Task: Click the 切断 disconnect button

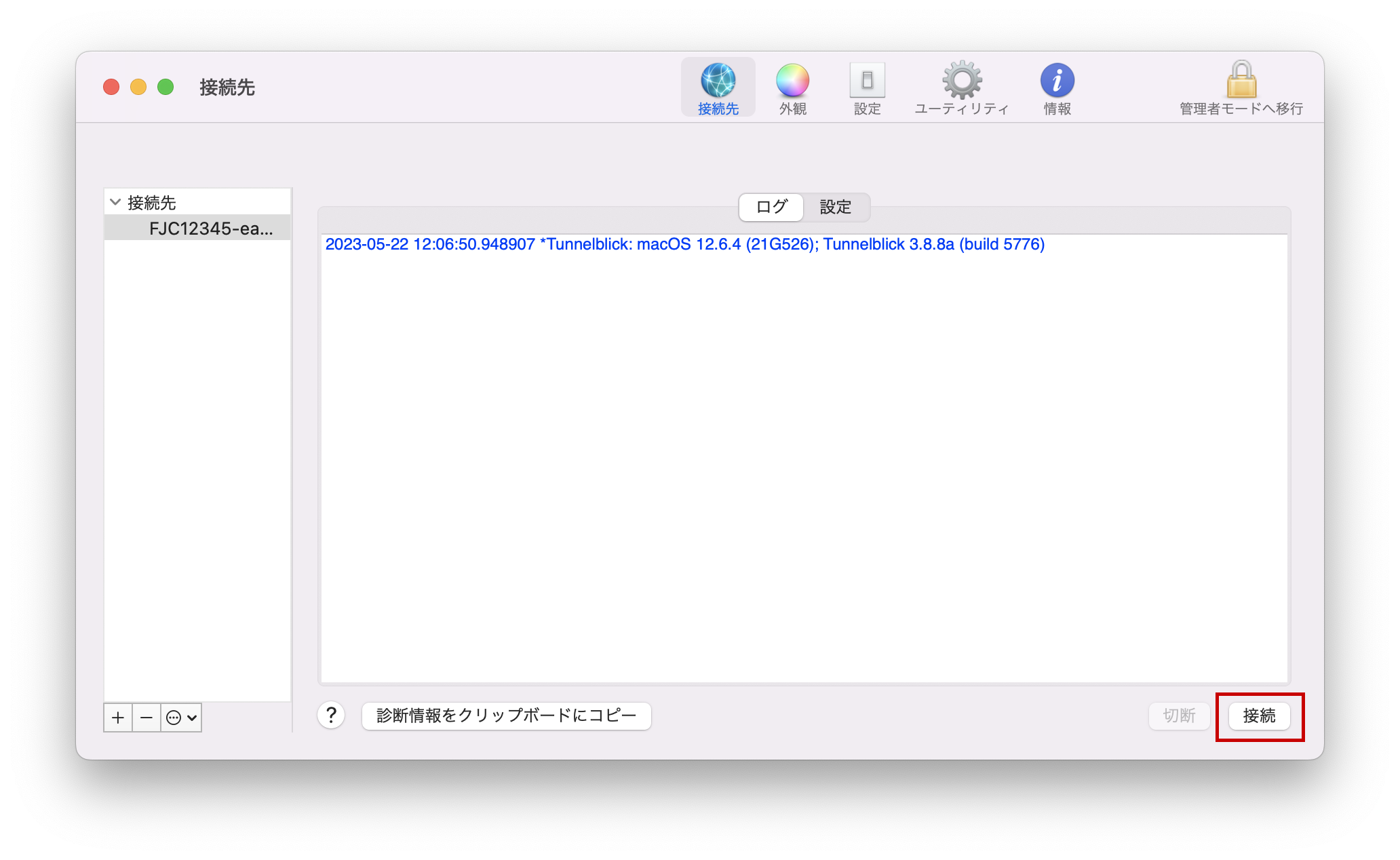Action: [1179, 716]
